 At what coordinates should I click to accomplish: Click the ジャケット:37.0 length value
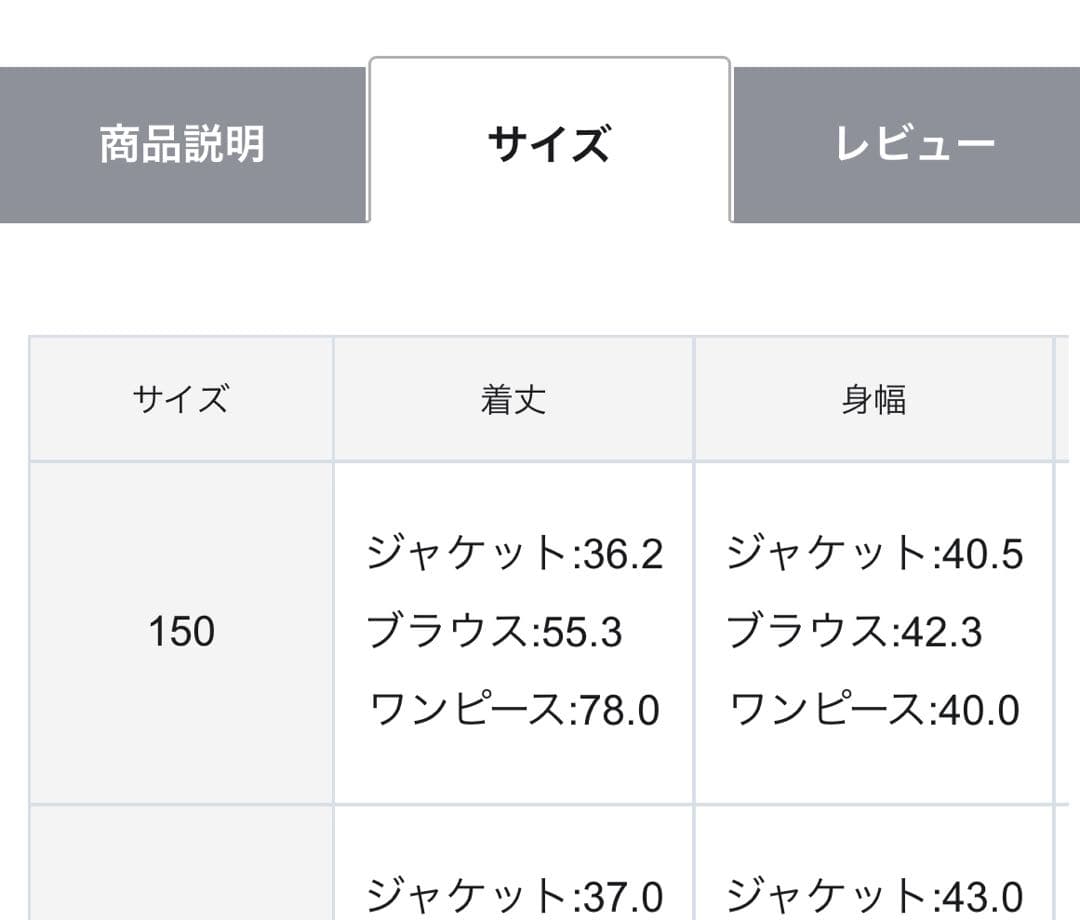[514, 895]
